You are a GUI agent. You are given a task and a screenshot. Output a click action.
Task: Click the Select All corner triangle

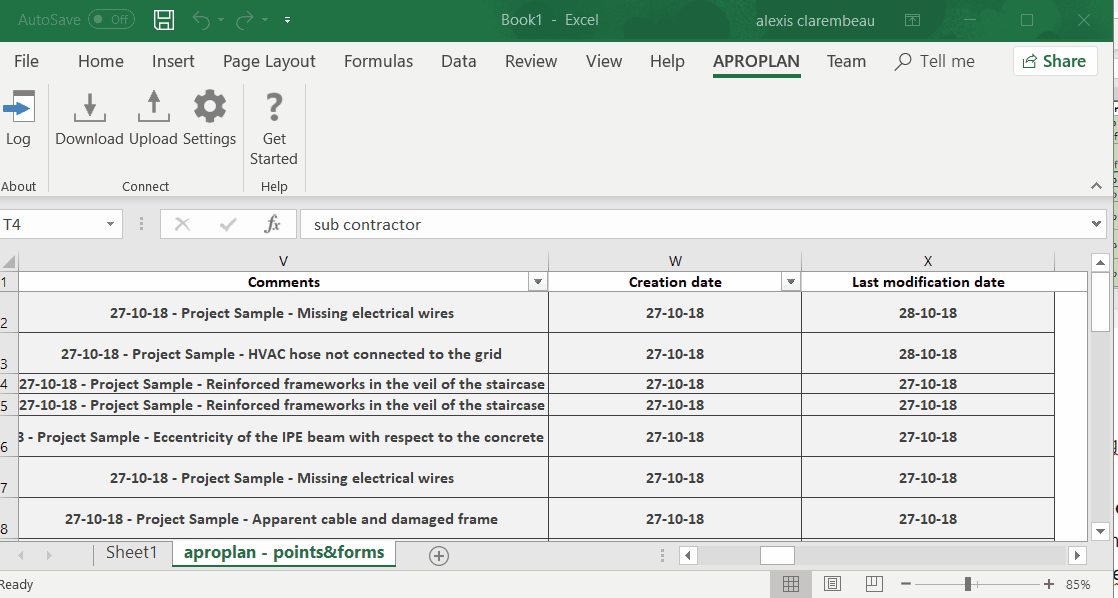coord(9,262)
